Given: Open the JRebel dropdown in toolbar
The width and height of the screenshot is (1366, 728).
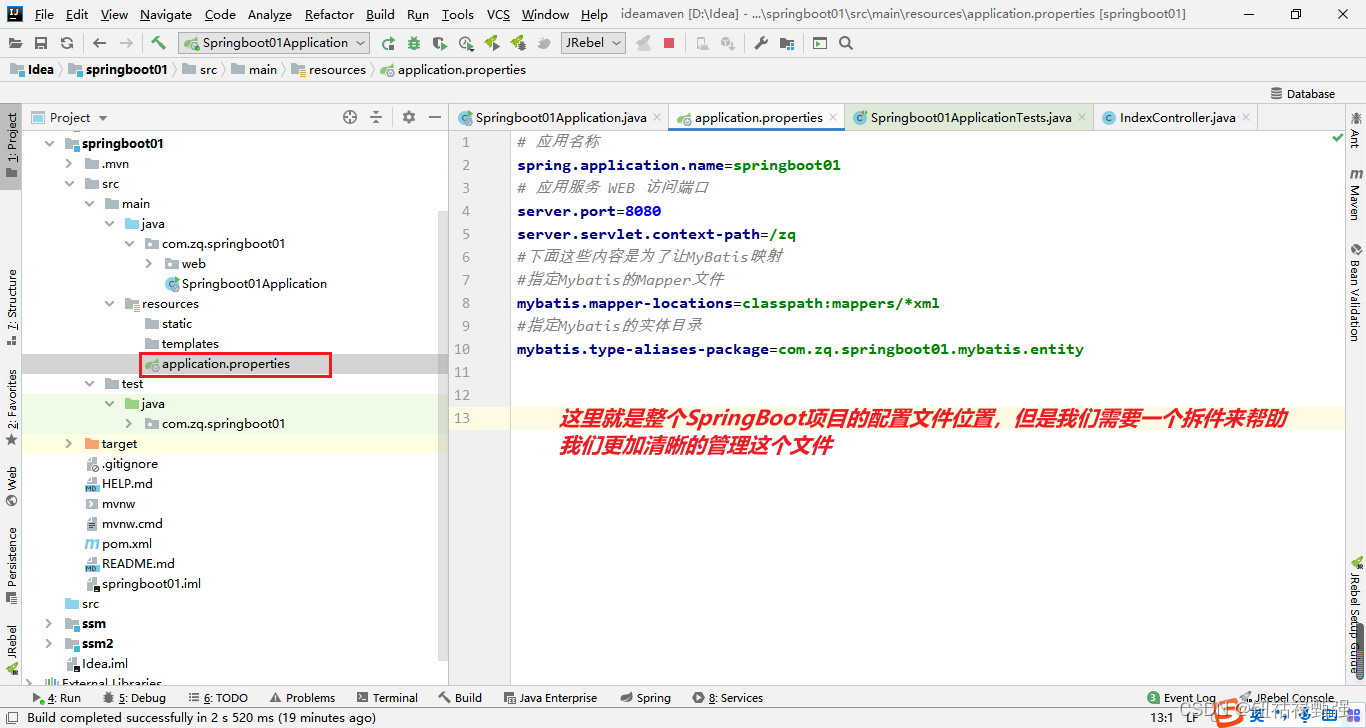Looking at the screenshot, I should click(593, 43).
